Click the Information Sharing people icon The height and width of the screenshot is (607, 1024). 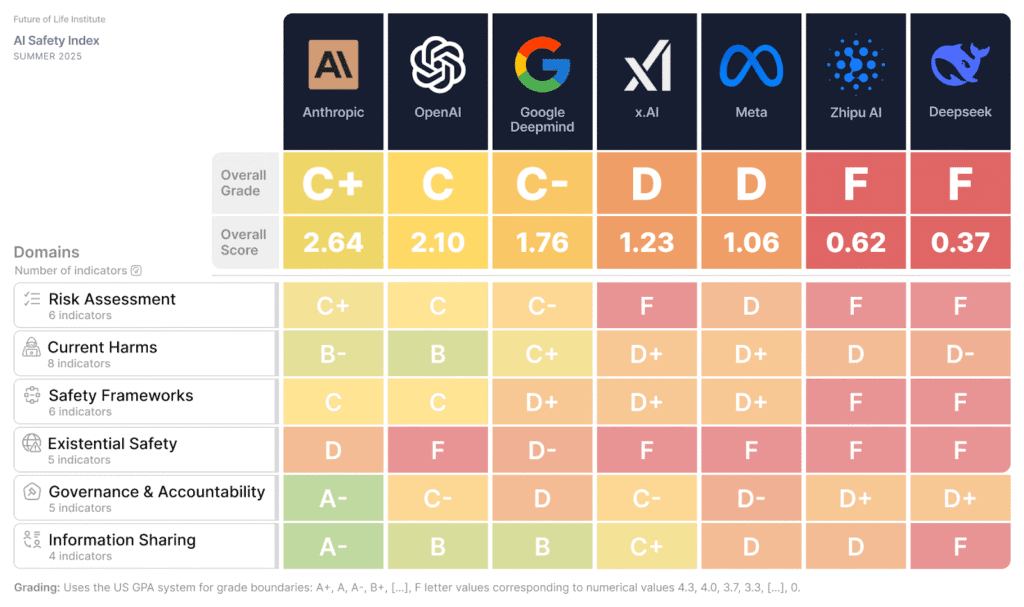pyautogui.click(x=32, y=540)
